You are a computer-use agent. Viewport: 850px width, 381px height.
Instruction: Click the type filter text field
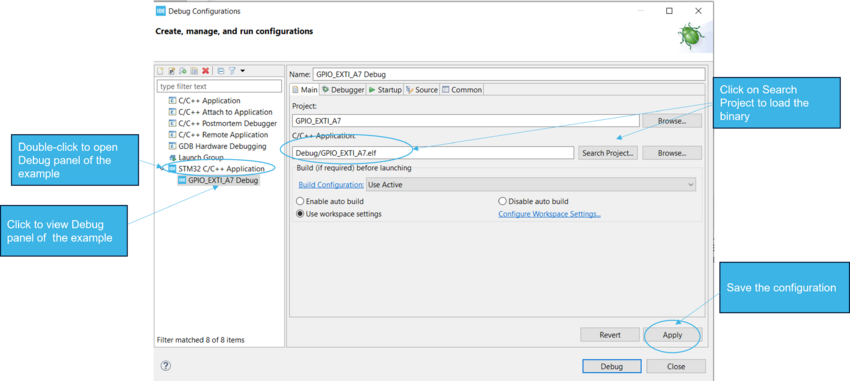(219, 86)
